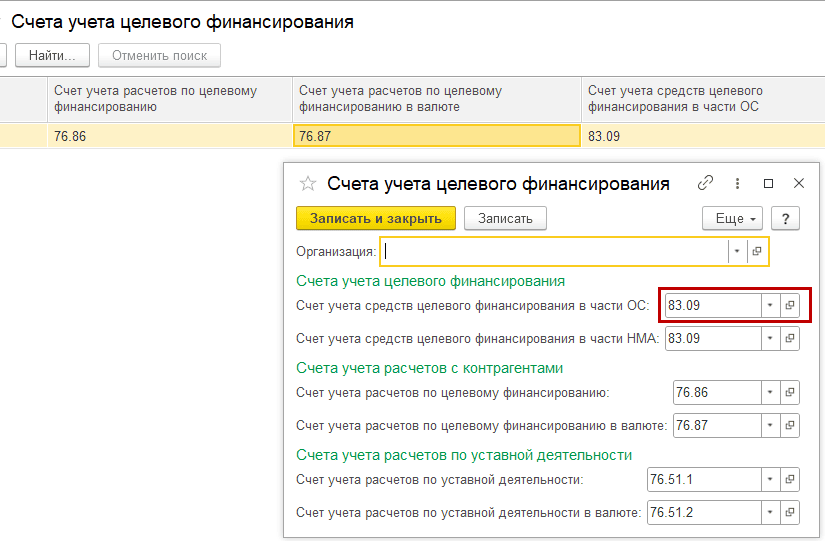Expand the dropdown of the ОС account field
Image resolution: width=825 pixels, height=541 pixels.
point(770,305)
